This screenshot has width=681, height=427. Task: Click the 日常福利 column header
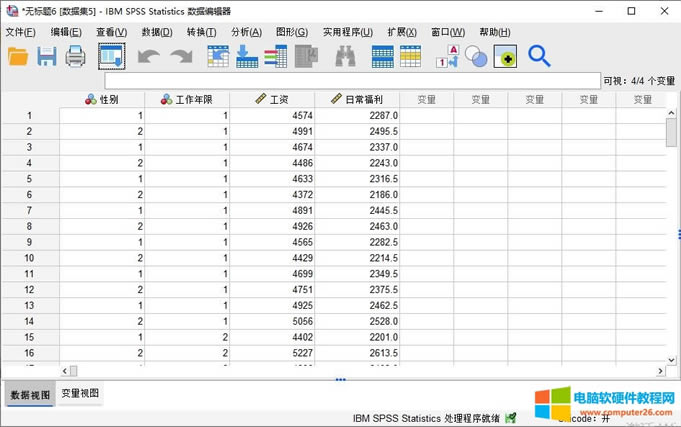(x=357, y=99)
